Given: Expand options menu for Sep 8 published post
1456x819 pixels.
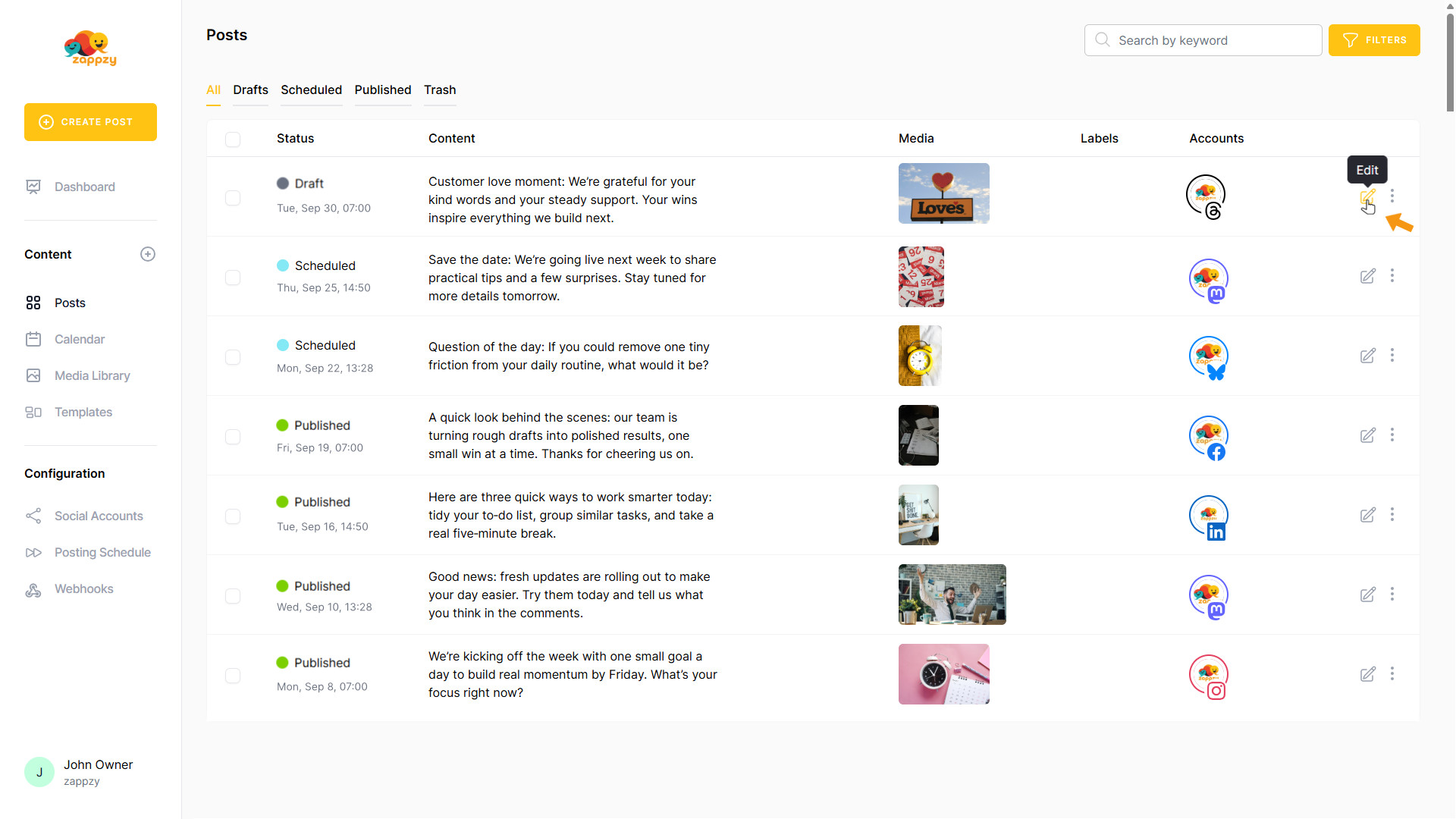Looking at the screenshot, I should tap(1392, 673).
